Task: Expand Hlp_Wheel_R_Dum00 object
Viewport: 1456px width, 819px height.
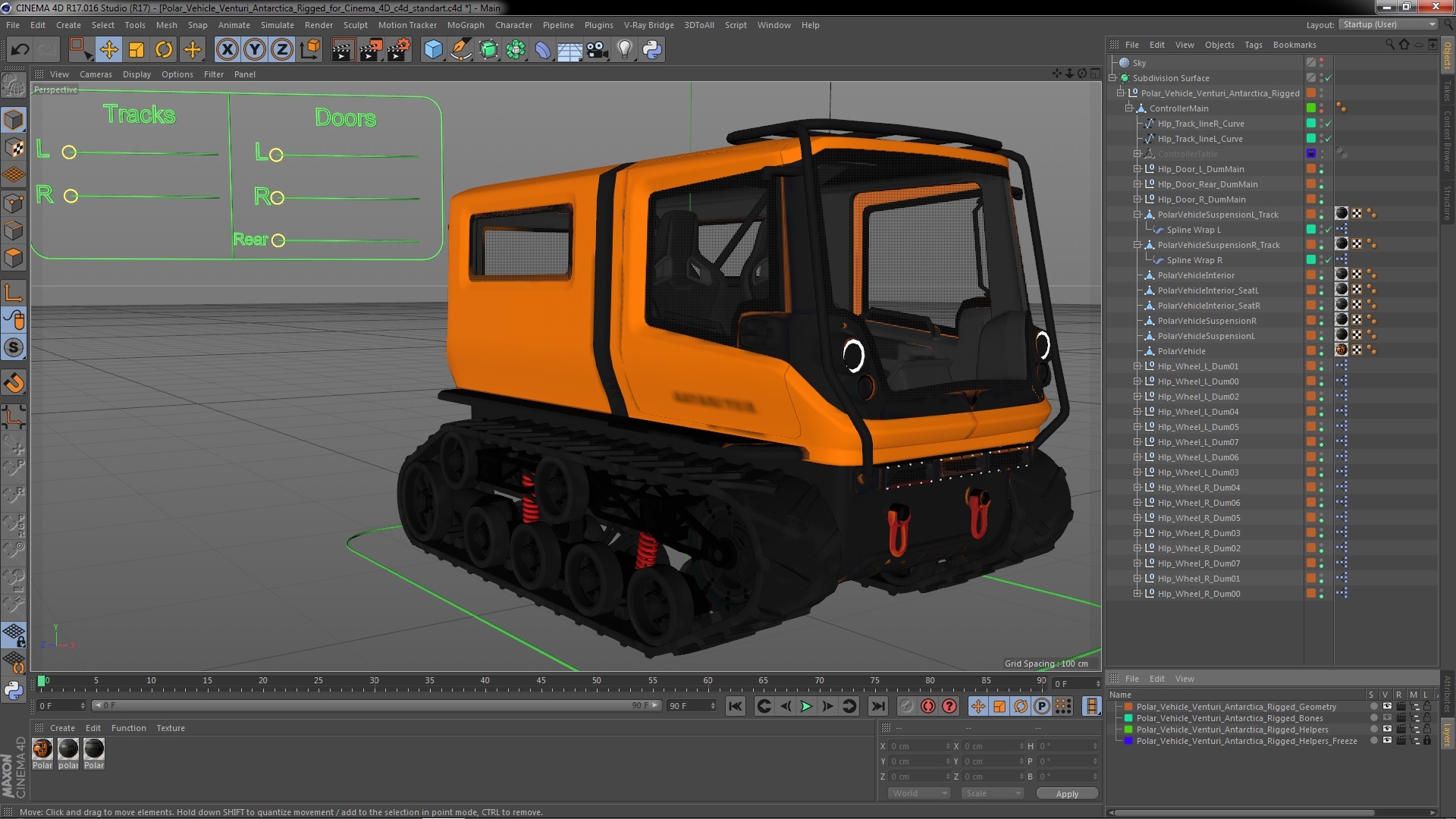Action: tap(1137, 594)
